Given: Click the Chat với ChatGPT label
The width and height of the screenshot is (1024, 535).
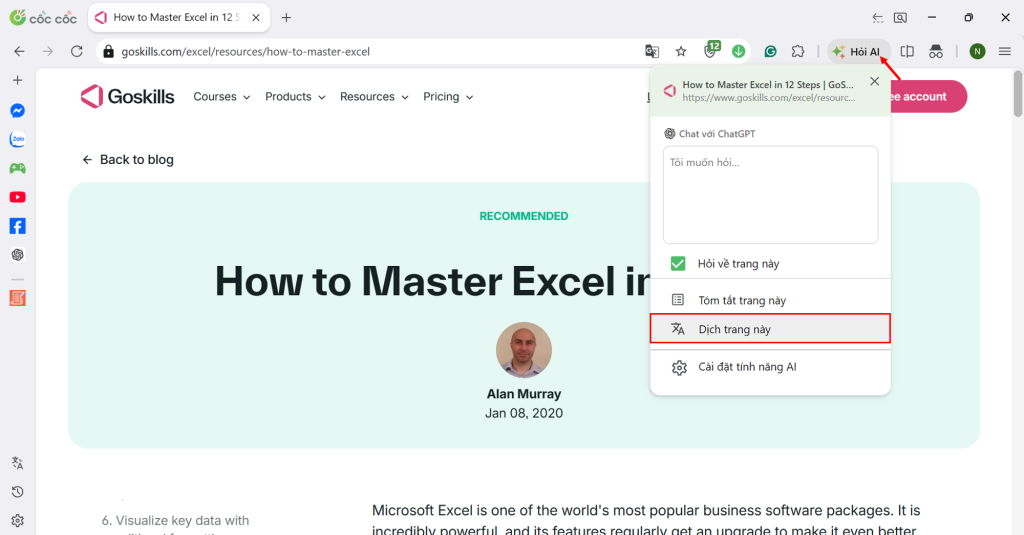Looking at the screenshot, I should 716,134.
